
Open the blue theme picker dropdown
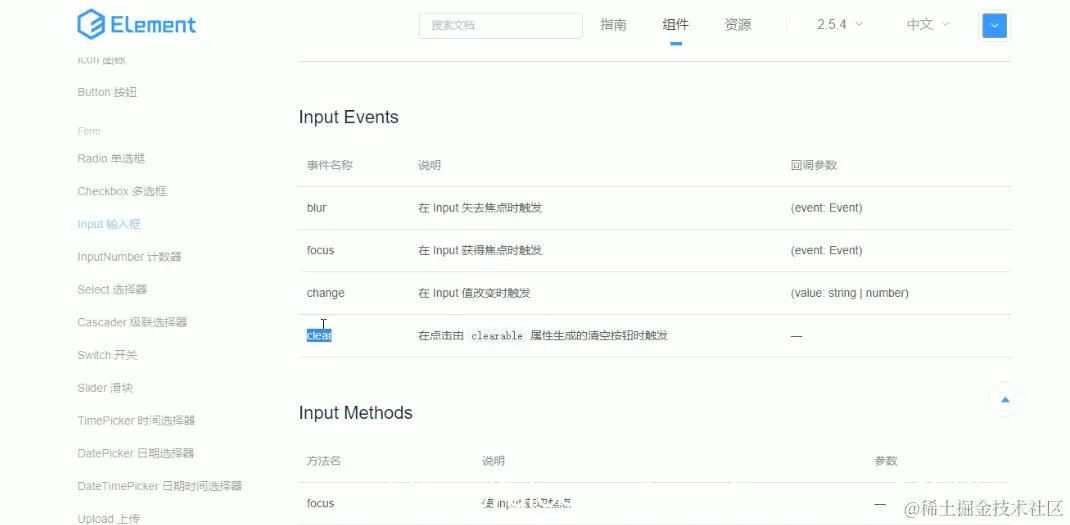[994, 25]
